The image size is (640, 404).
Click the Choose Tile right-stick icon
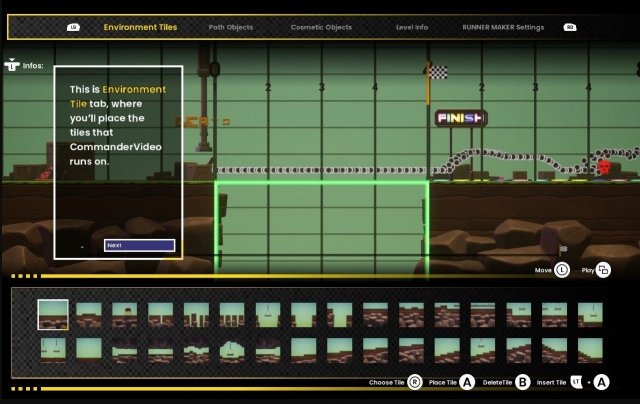tap(414, 382)
